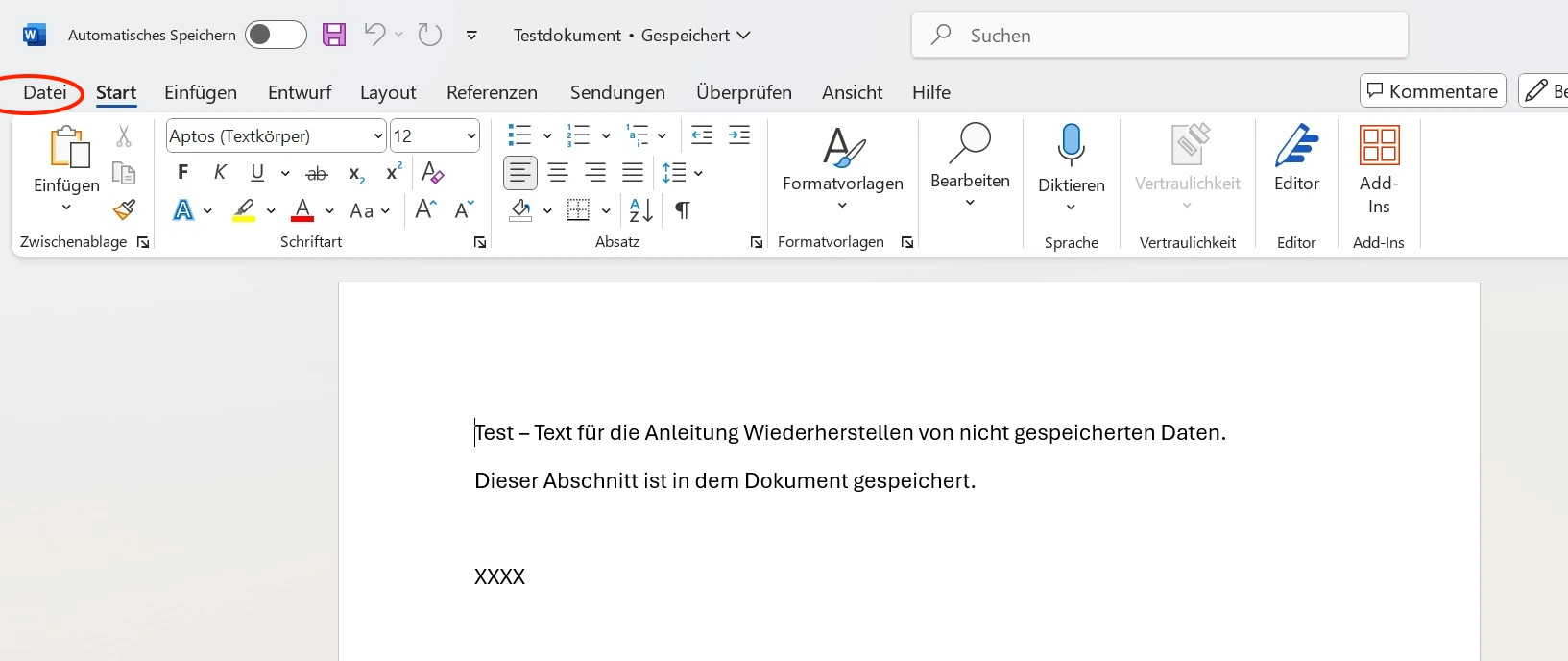1568x661 pixels.
Task: Apply the yellow text highlight color
Action: tap(244, 210)
